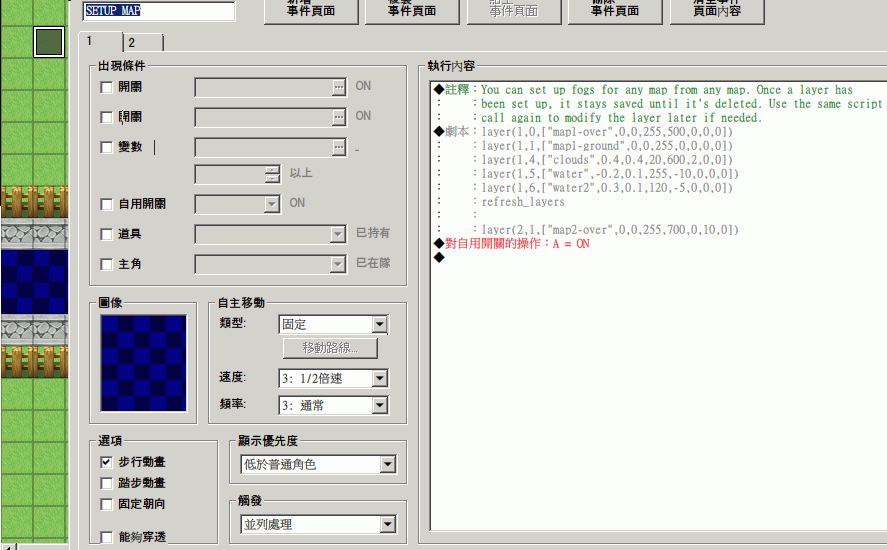Screen dimensions: 887x550
Task: Enable the 主角 condition checkbox
Action: click(x=106, y=264)
